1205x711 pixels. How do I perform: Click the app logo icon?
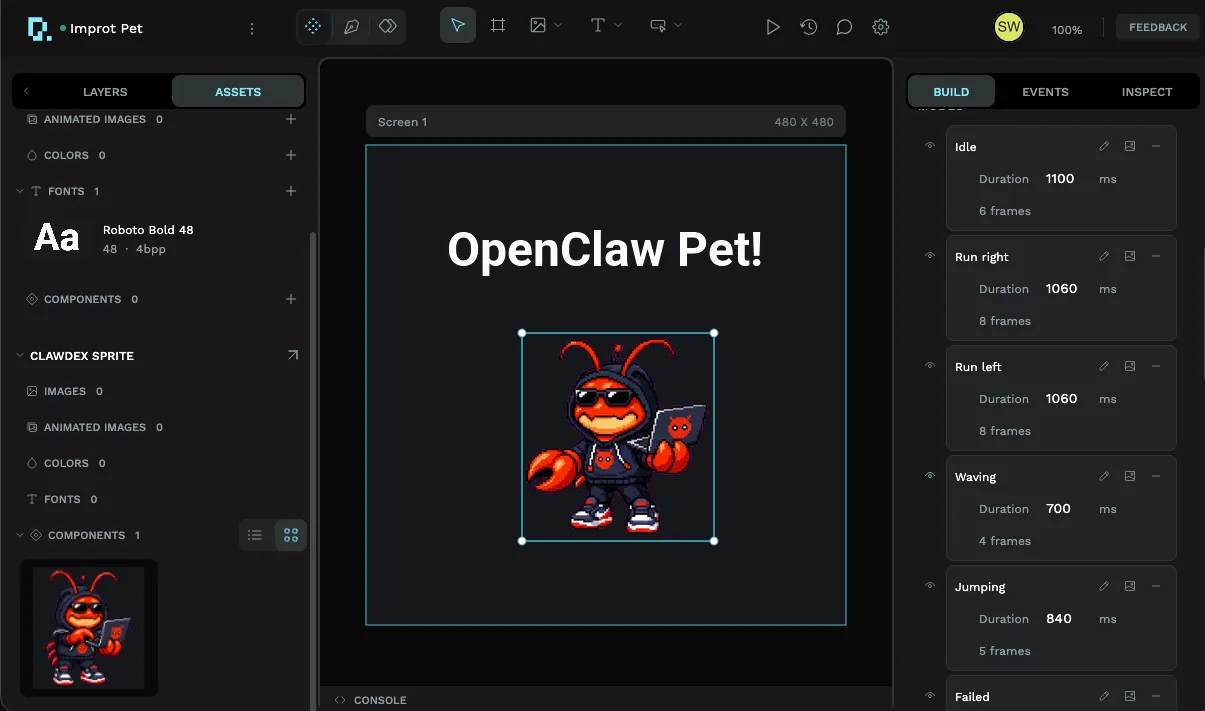pyautogui.click(x=39, y=28)
